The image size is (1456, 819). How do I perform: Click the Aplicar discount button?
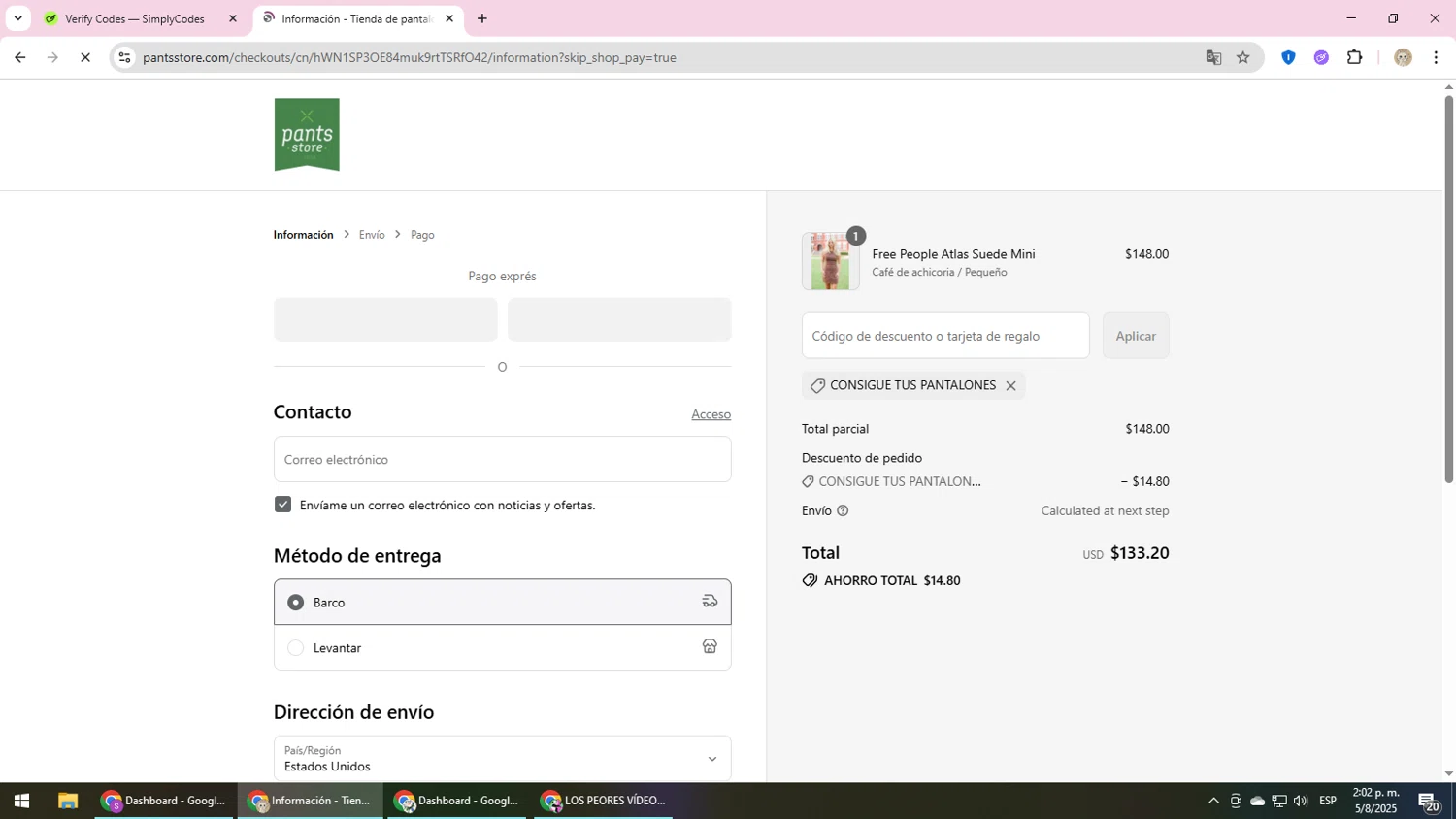(x=1136, y=336)
